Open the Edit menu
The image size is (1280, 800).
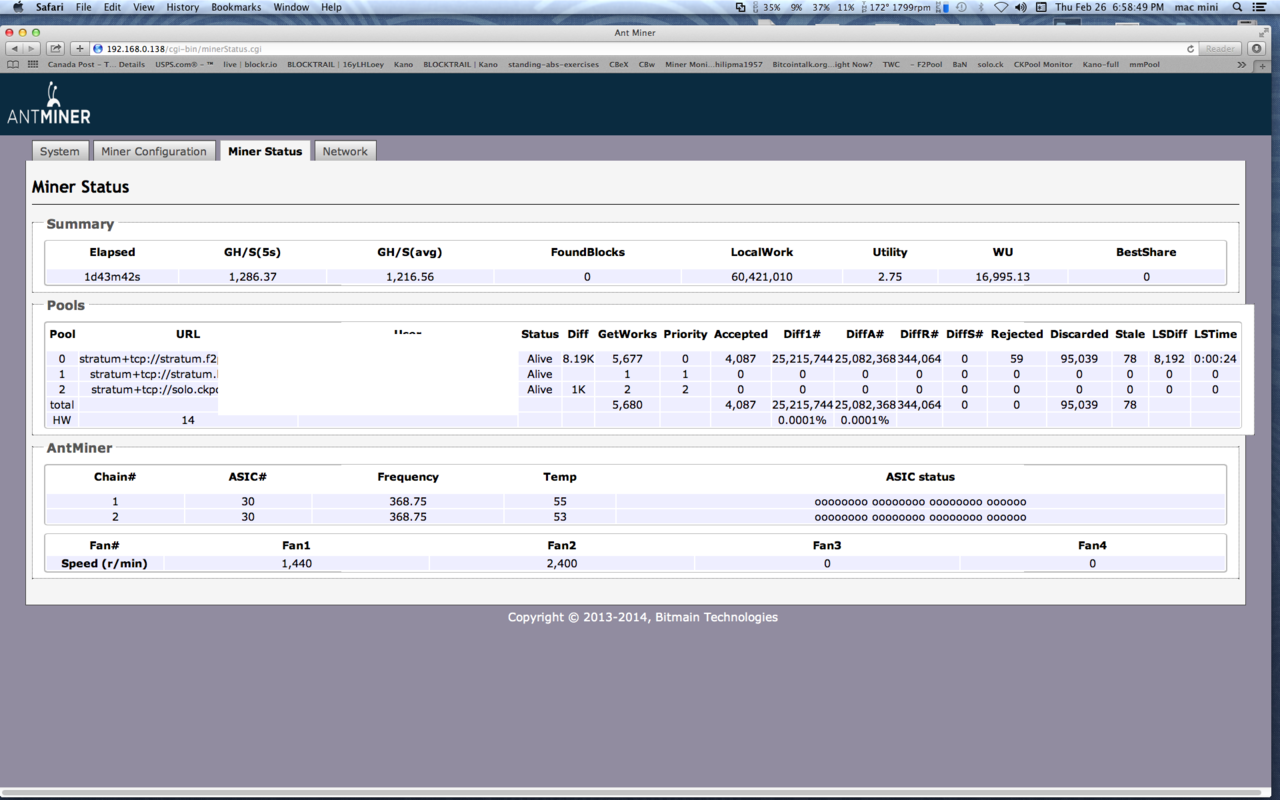[x=112, y=7]
